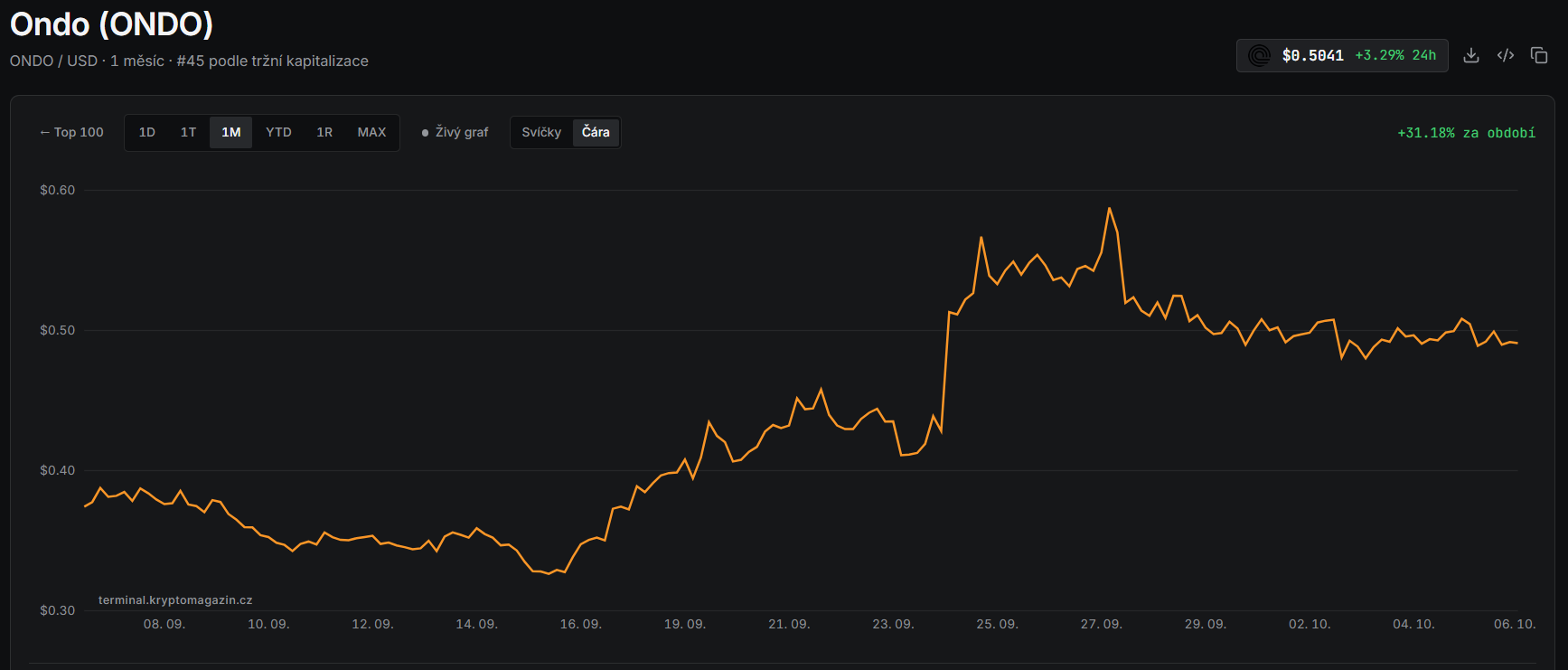The image size is (1568, 670).
Task: Click the +3.29% 24h change value
Action: coord(1395,55)
